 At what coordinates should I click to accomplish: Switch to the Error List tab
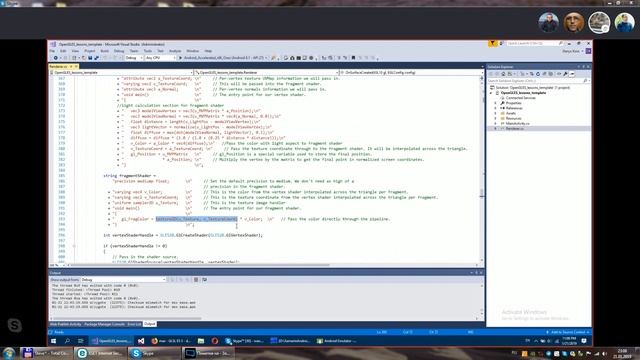(x=134, y=324)
